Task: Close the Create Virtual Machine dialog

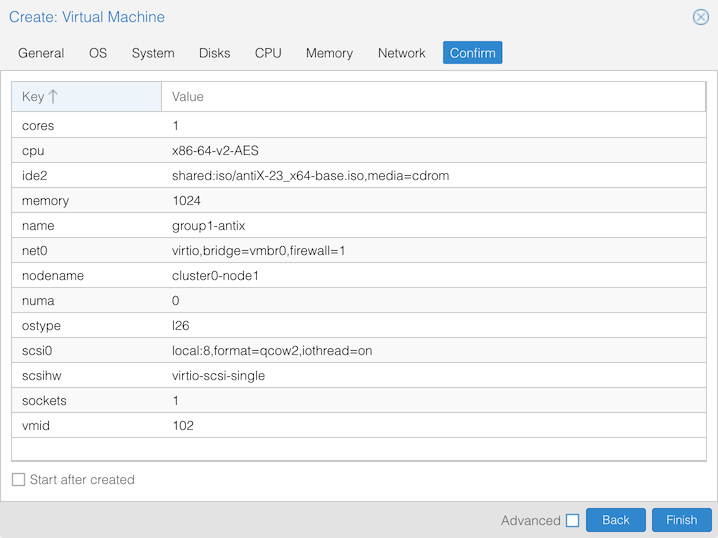Action: [701, 17]
